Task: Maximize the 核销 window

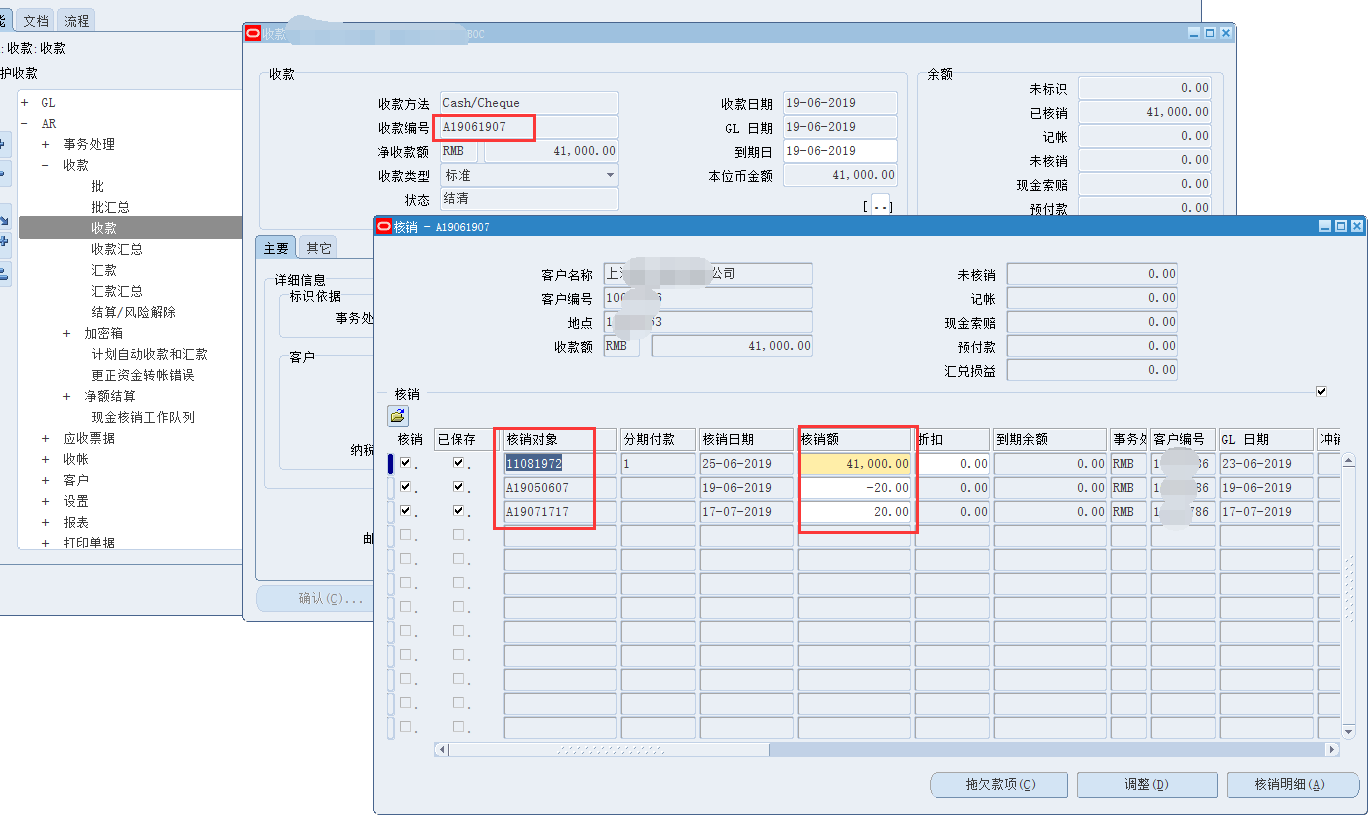Action: [x=1341, y=227]
